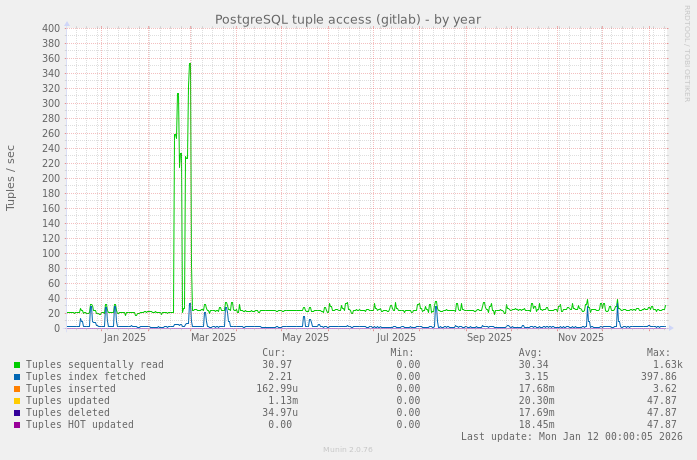Click the 'Tuples deleted' legend label

pyautogui.click(x=68, y=412)
